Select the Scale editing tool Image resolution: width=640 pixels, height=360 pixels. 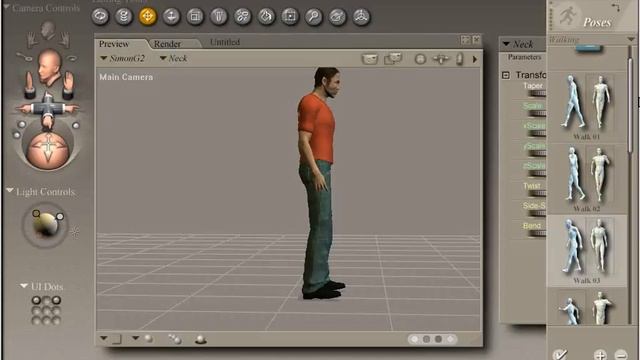coord(195,17)
